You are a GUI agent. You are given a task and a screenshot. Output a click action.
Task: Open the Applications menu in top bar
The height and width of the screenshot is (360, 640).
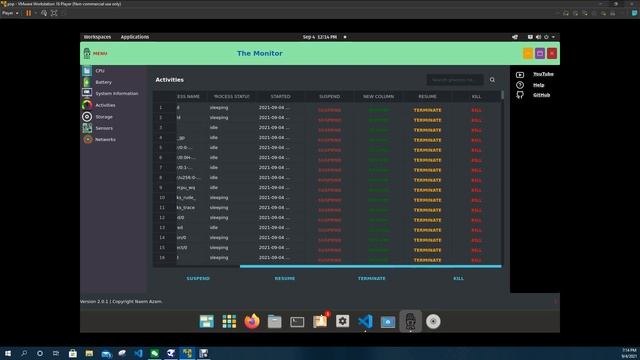[135, 37]
